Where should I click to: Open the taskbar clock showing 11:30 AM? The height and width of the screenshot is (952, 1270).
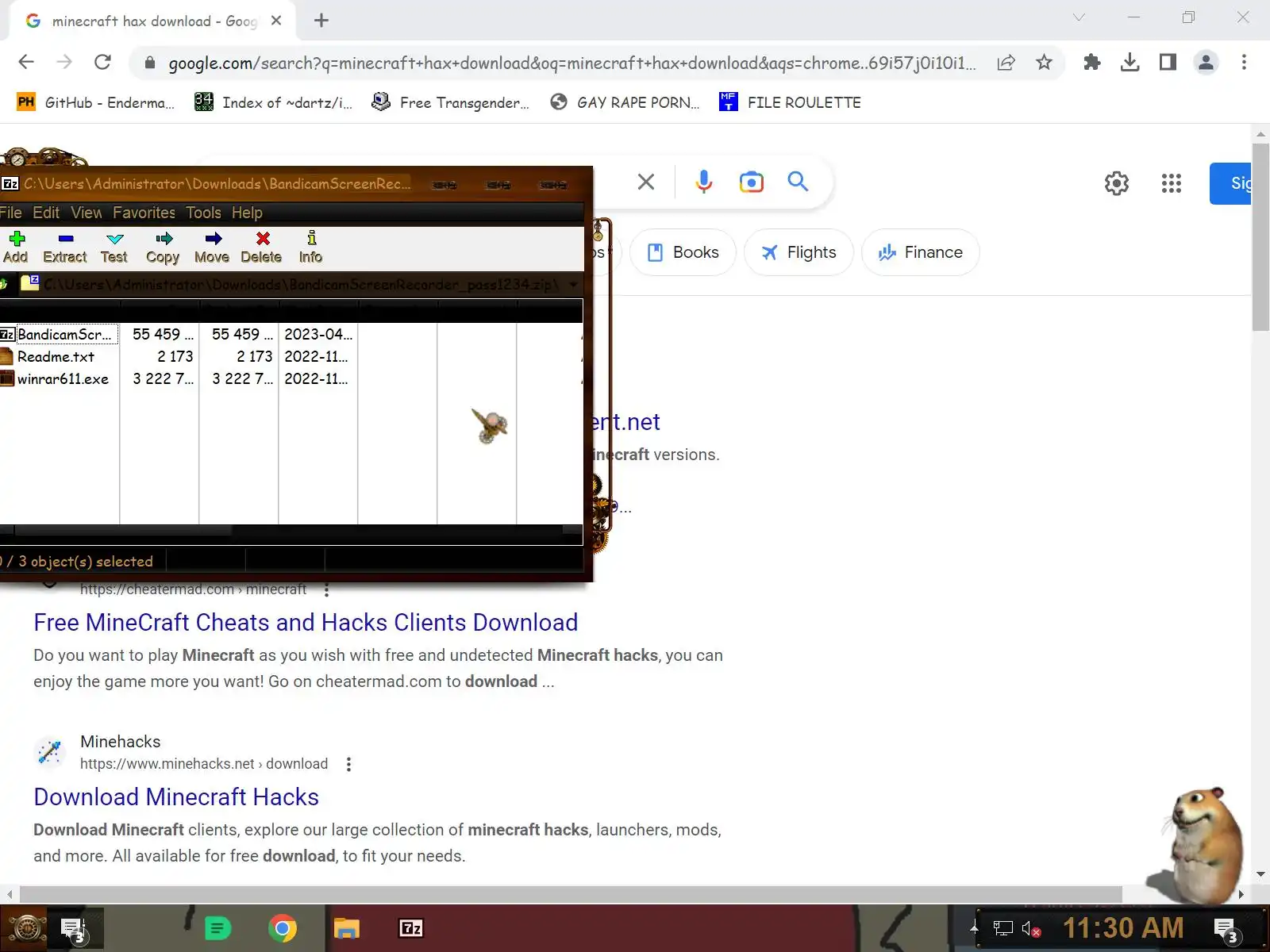coord(1123,928)
